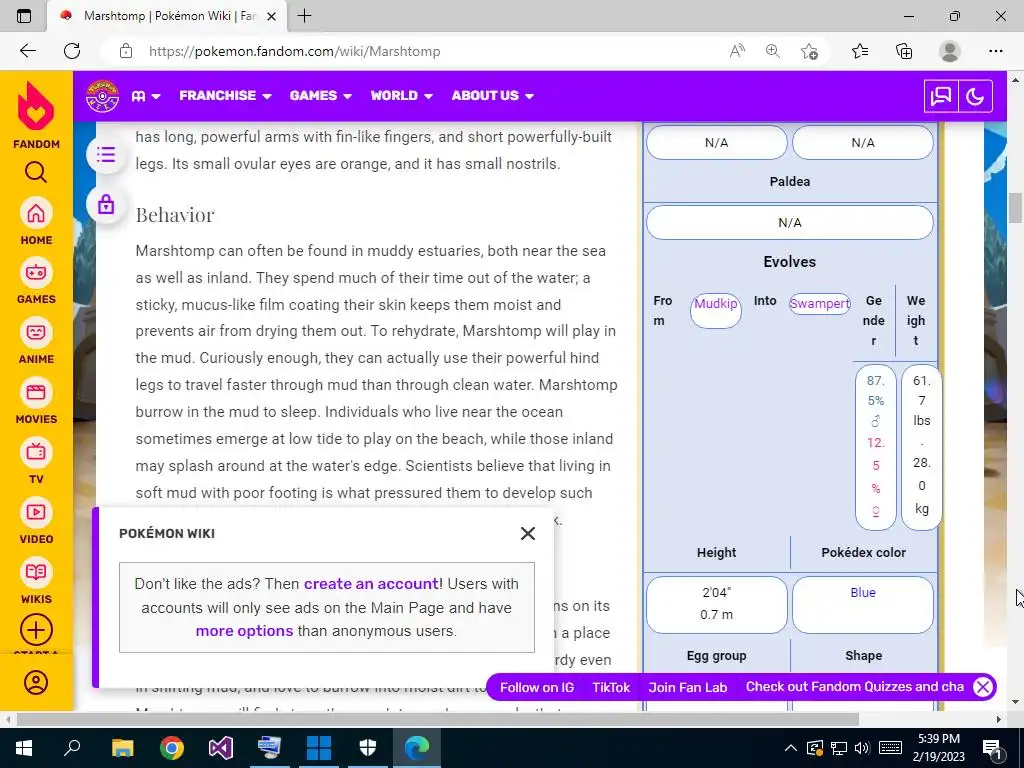The height and width of the screenshot is (768, 1024).
Task: Go back to previous page
Action: tap(28, 51)
